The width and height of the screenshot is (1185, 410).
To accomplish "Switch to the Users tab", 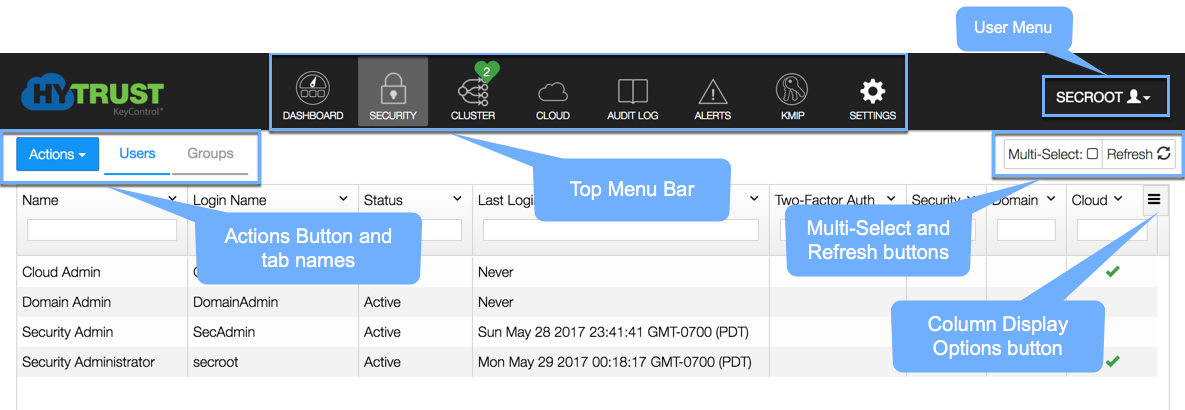I will pyautogui.click(x=138, y=154).
